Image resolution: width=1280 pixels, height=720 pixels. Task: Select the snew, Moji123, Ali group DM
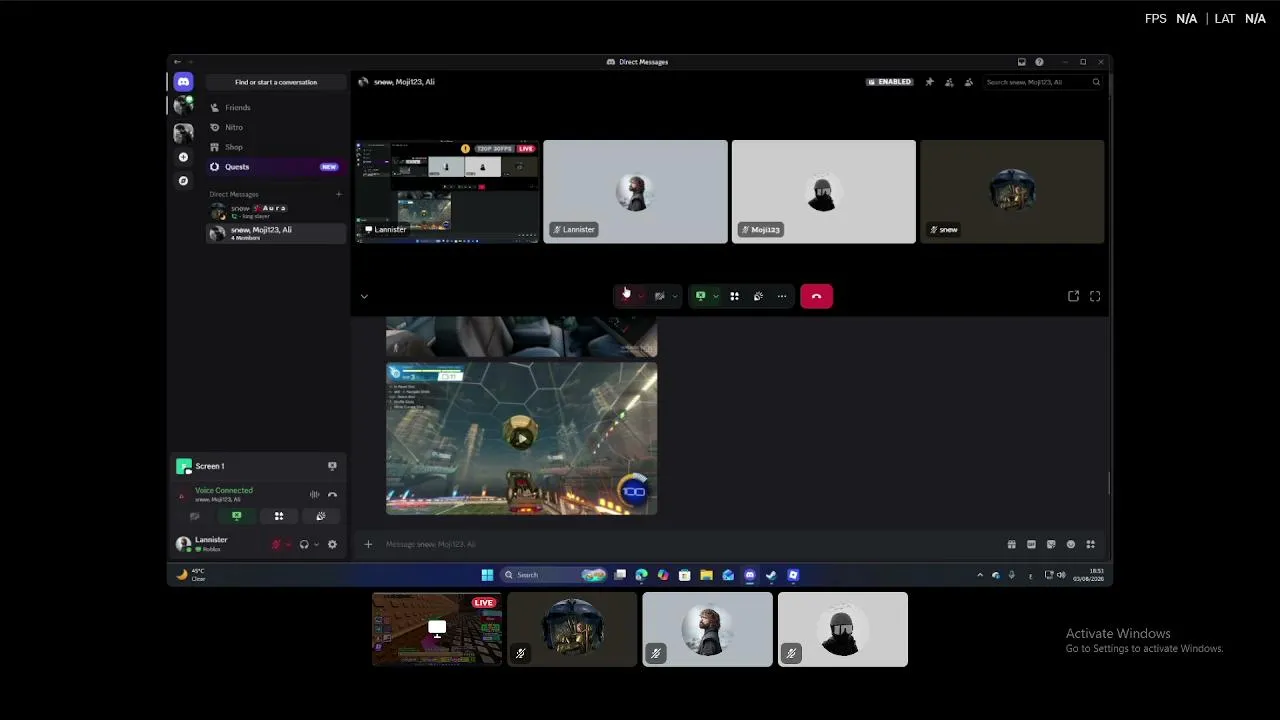[x=276, y=233]
